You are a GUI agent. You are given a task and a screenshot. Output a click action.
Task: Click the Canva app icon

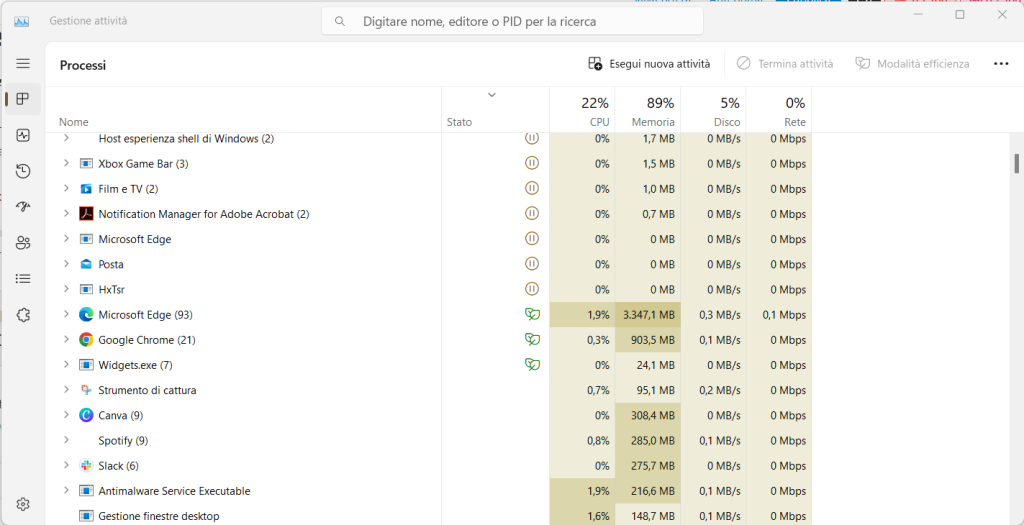point(86,415)
